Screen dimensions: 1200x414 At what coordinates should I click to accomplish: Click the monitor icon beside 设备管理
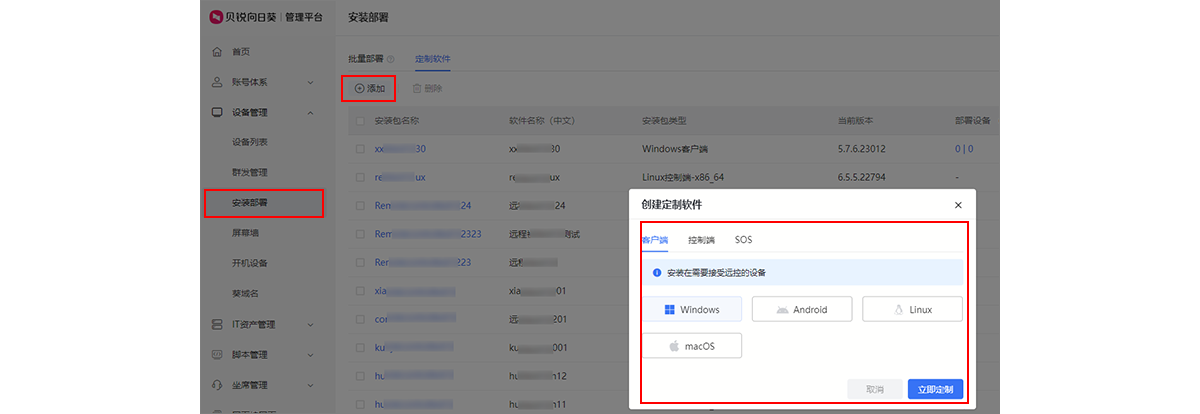217,112
